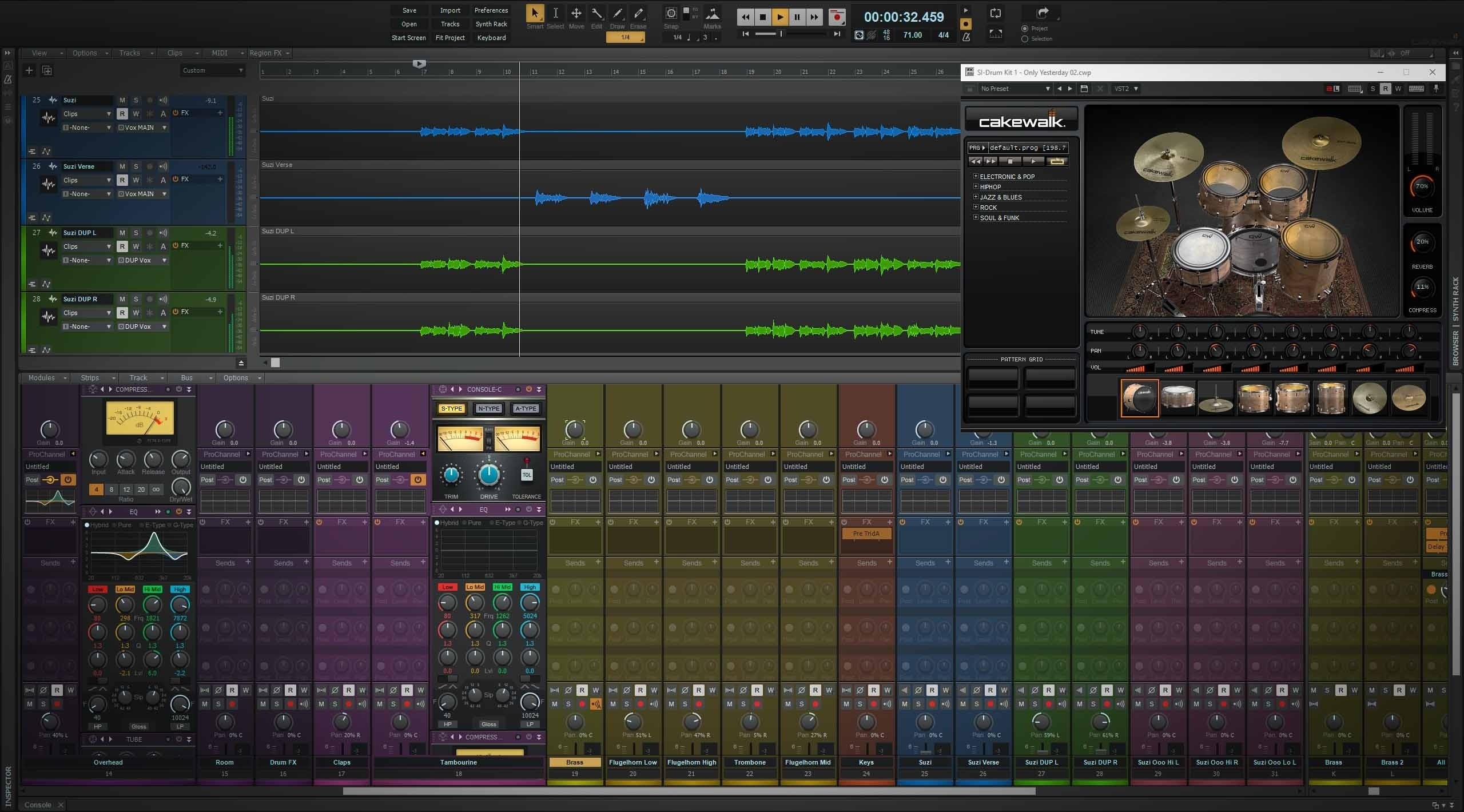Solo the Suzi Verse track

point(136,166)
